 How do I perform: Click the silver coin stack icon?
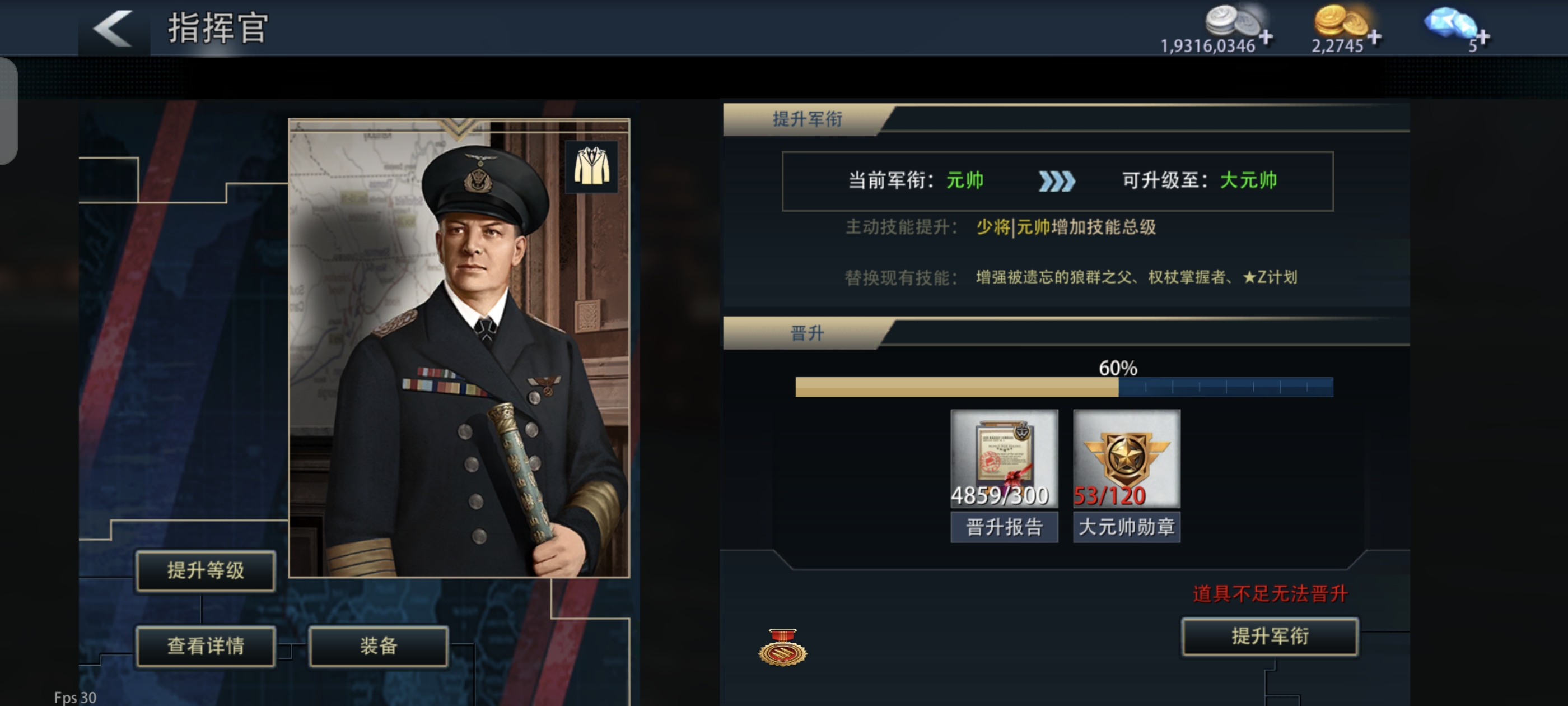point(1233,20)
